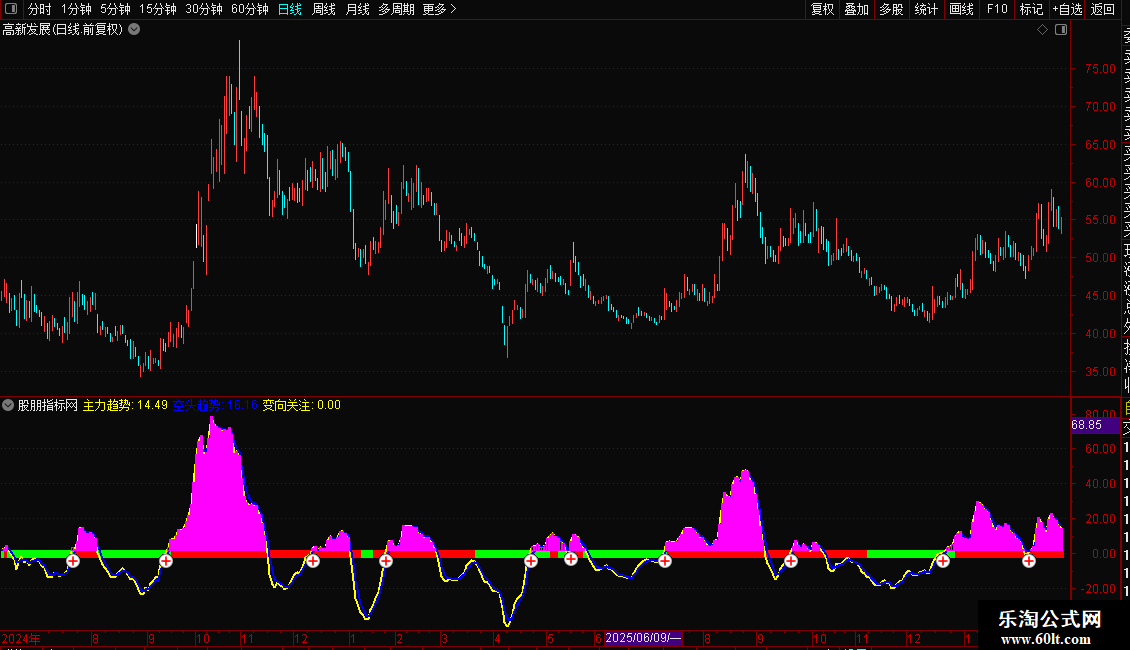Screen dimensions: 1130x650
Task: Click the 2025/06/09 date label on timeline
Action: point(643,638)
